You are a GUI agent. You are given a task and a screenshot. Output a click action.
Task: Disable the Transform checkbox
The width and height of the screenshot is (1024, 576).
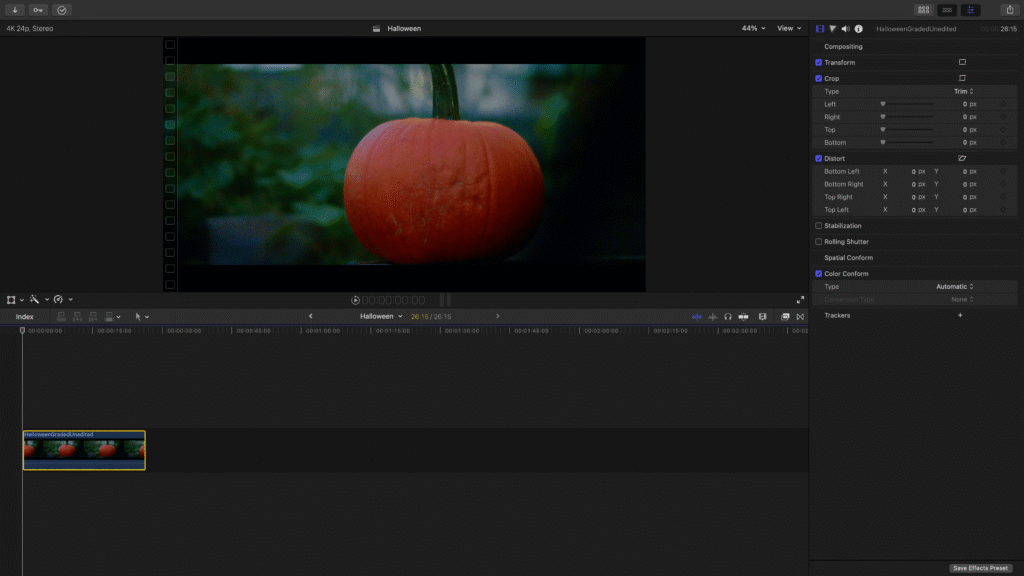(x=819, y=62)
